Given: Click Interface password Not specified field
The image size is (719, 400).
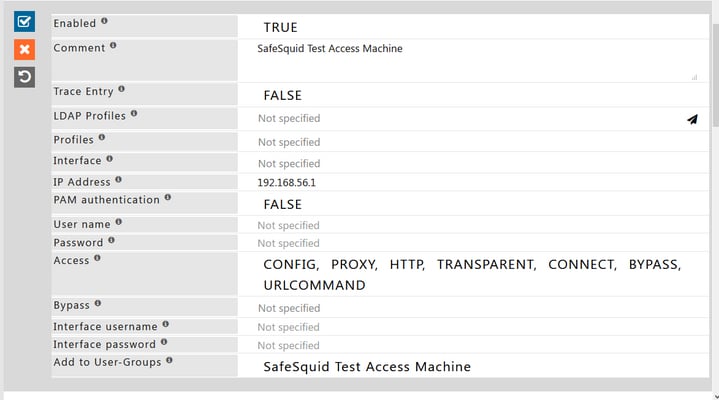Looking at the screenshot, I should pos(473,345).
